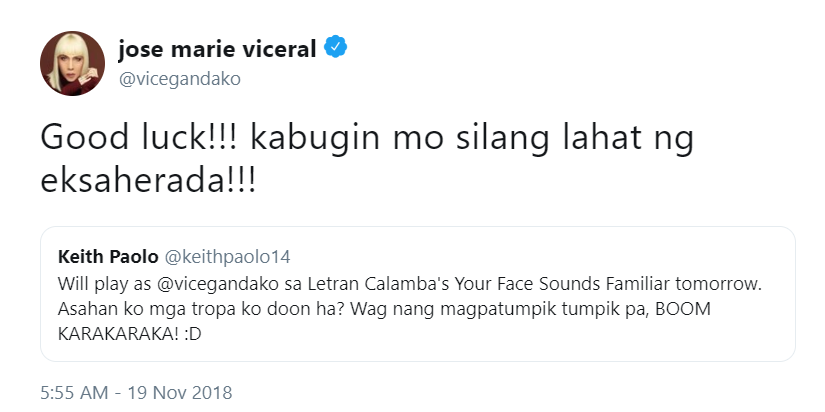This screenshot has width=825, height=412.
Task: Click Keith Paolo's display name in the quote
Action: click(x=108, y=257)
